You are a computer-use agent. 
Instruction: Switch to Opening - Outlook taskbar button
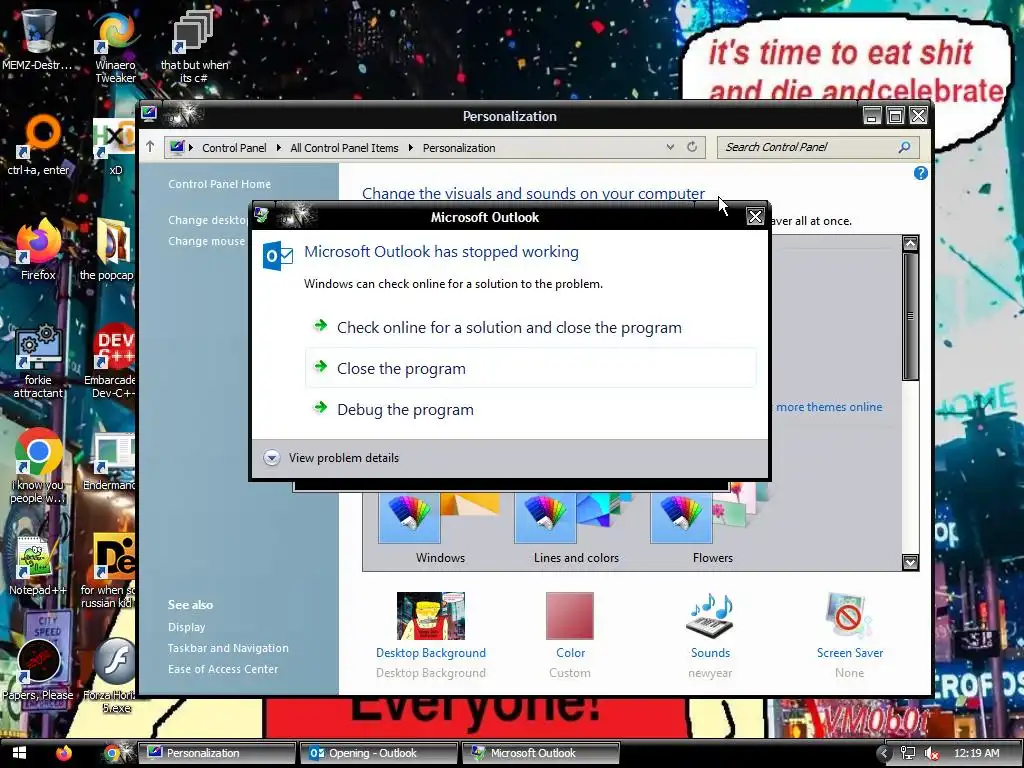(x=379, y=753)
